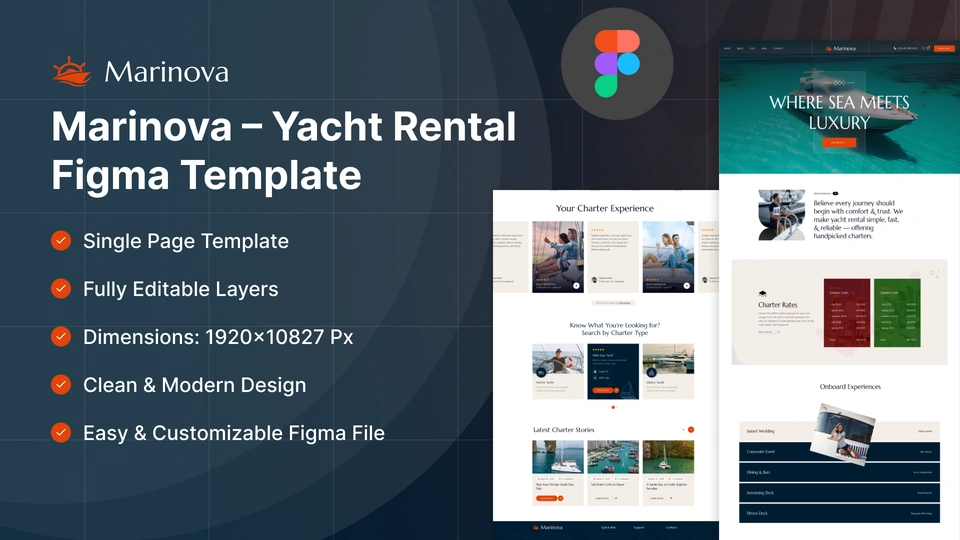Click the 'Single Page Template' text
The image size is (960, 540).
coord(186,241)
